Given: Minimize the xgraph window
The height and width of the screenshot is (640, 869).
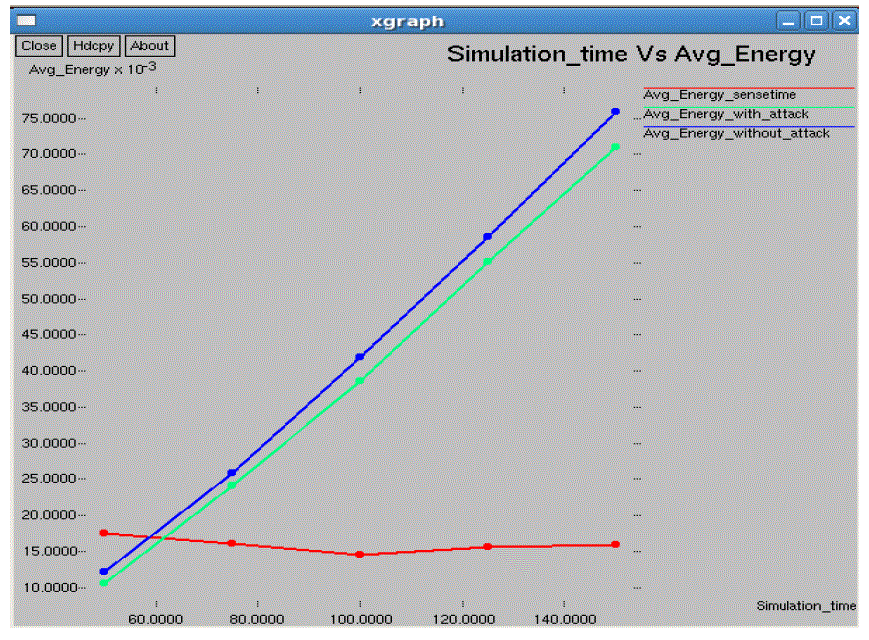Looking at the screenshot, I should pos(790,21).
